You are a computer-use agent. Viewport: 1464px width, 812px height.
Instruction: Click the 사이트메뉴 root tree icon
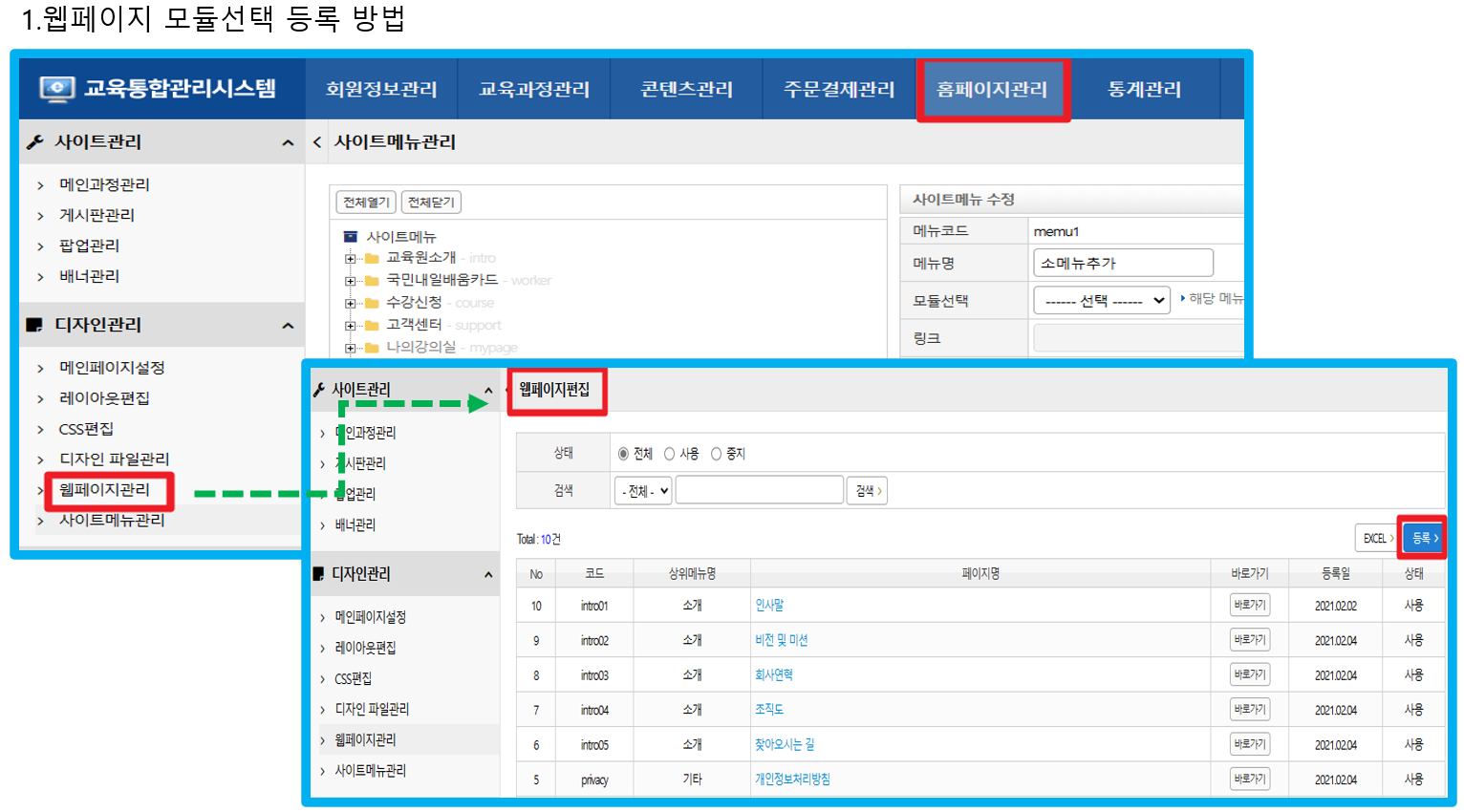tap(351, 236)
